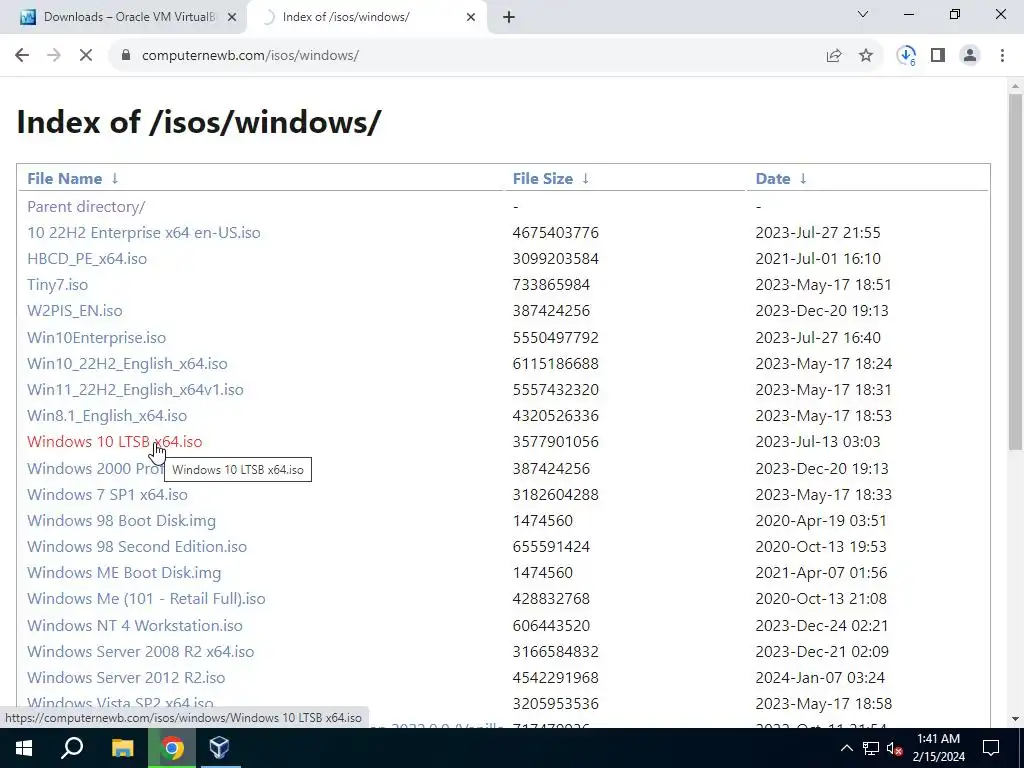Click the address bar URL
This screenshot has width=1024, height=768.
[x=250, y=56]
